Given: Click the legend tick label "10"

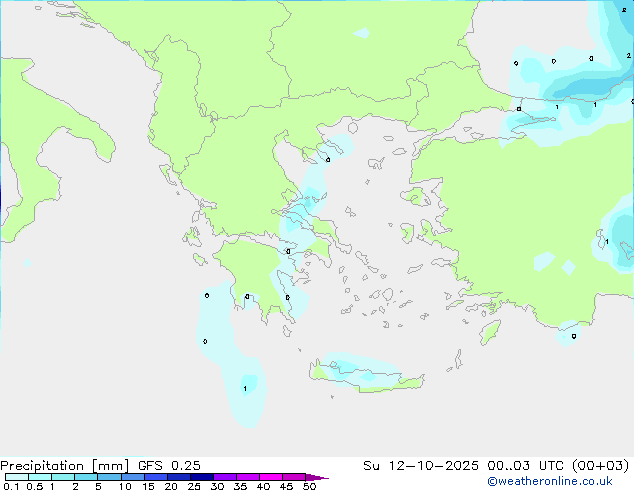Looking at the screenshot, I should 125,486.
